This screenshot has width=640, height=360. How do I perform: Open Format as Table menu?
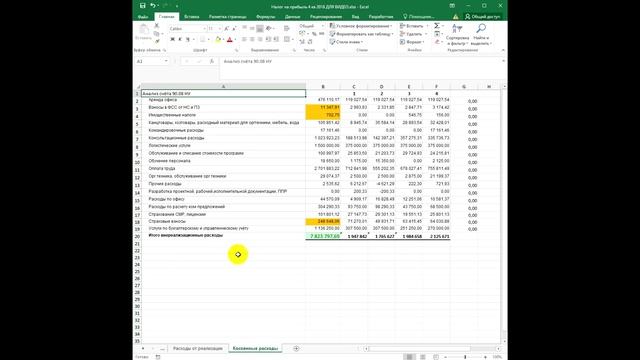coord(362,34)
